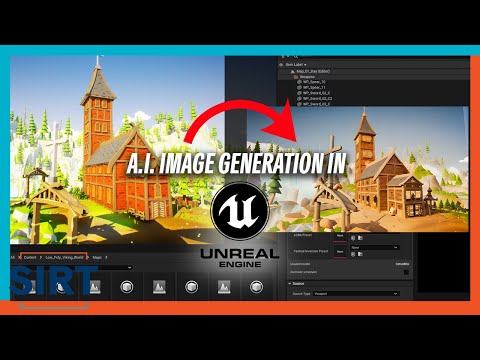The image size is (480, 360).
Task: Go to Content in the Content Browser breadcrumb
Action: coord(30,257)
